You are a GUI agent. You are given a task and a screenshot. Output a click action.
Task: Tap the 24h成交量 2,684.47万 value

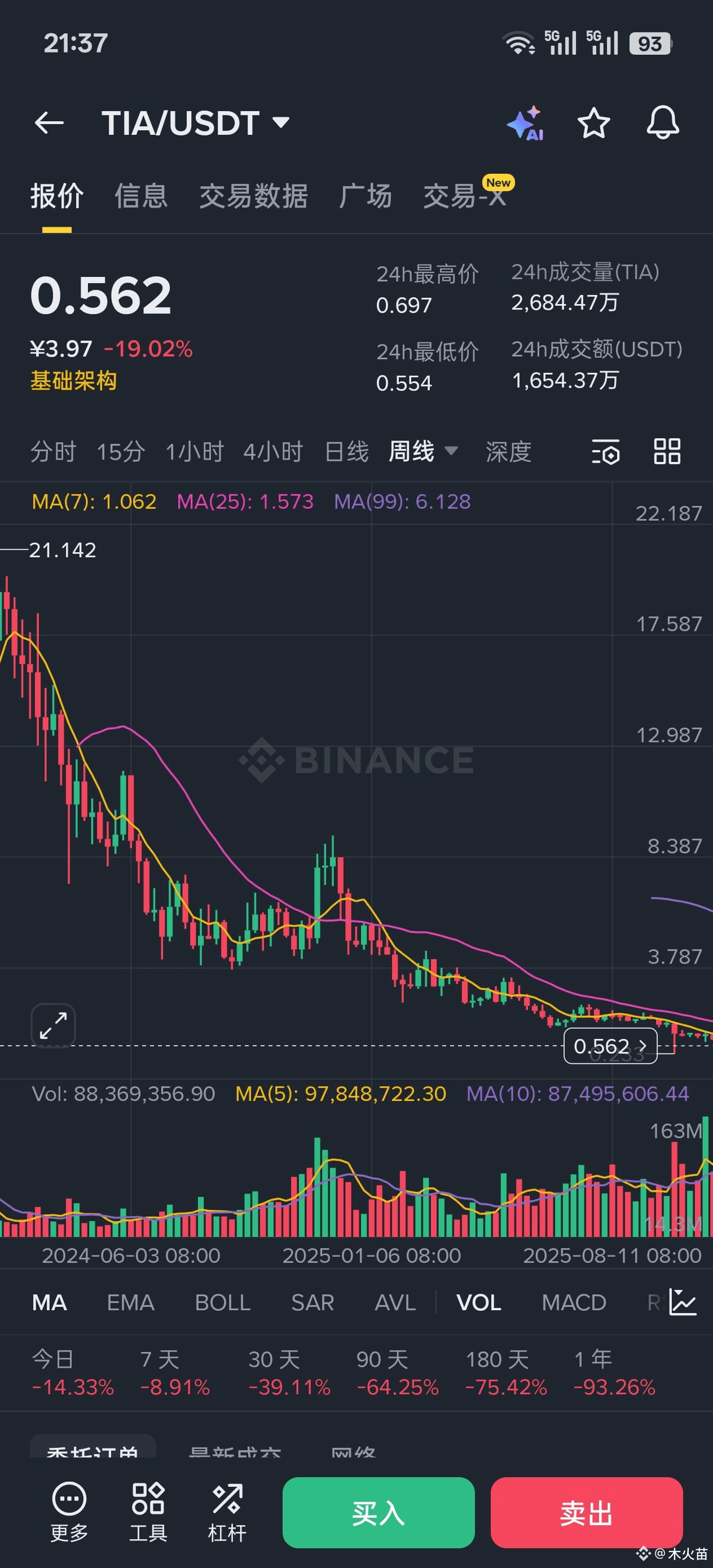point(565,302)
